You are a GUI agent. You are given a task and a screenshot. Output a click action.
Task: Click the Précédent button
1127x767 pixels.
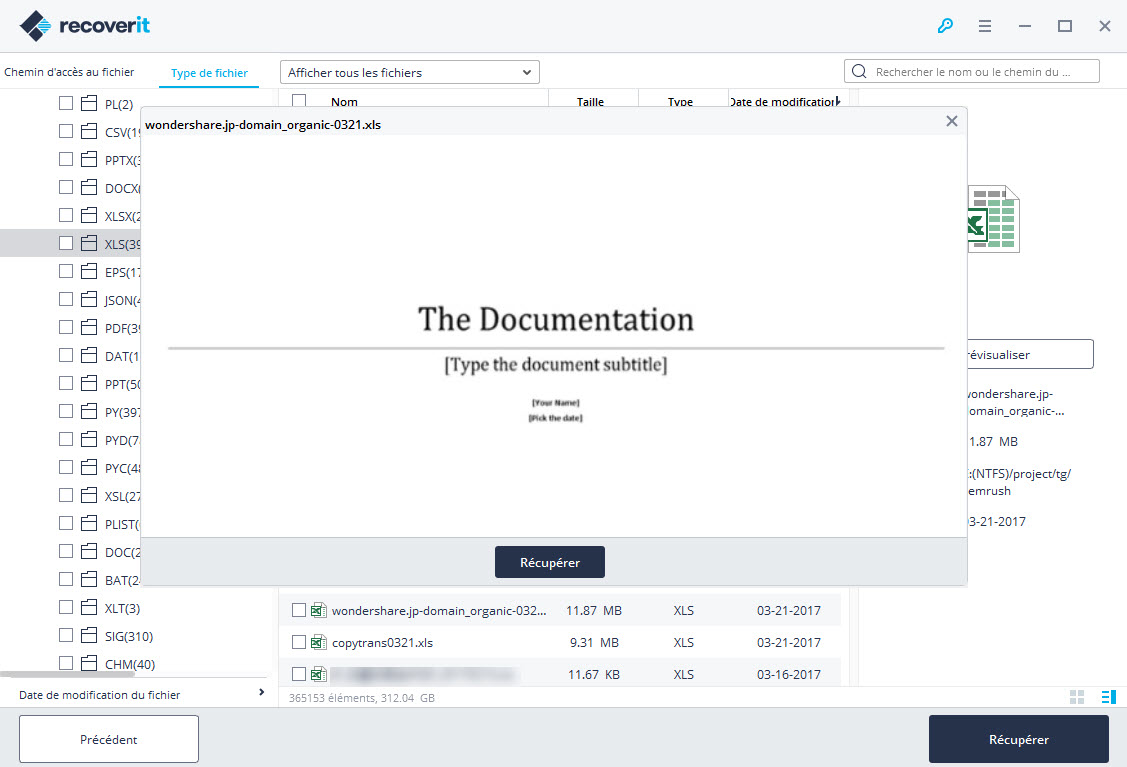pyautogui.click(x=109, y=739)
